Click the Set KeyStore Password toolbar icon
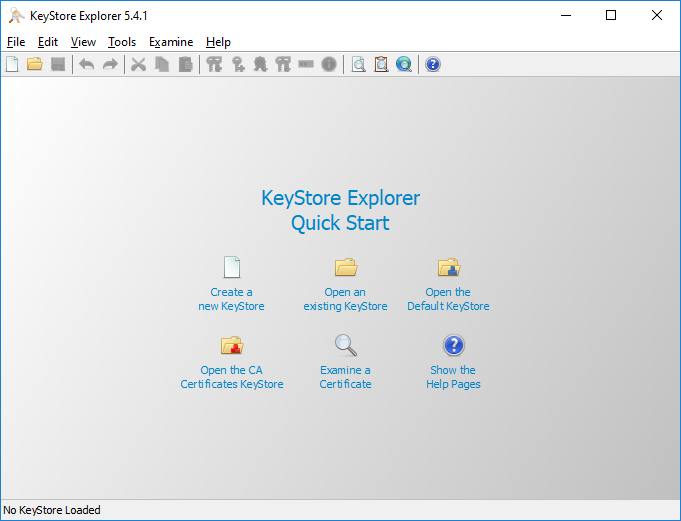 (x=306, y=64)
